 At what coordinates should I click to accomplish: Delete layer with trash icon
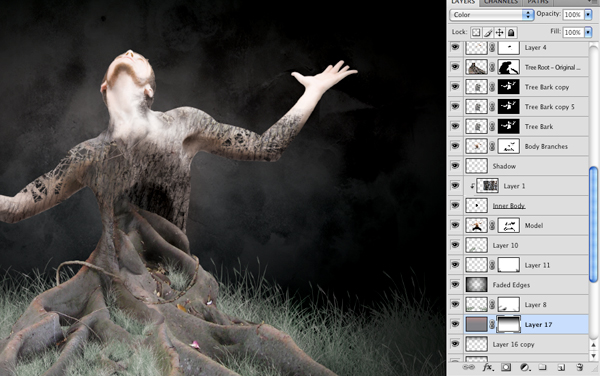(x=579, y=368)
